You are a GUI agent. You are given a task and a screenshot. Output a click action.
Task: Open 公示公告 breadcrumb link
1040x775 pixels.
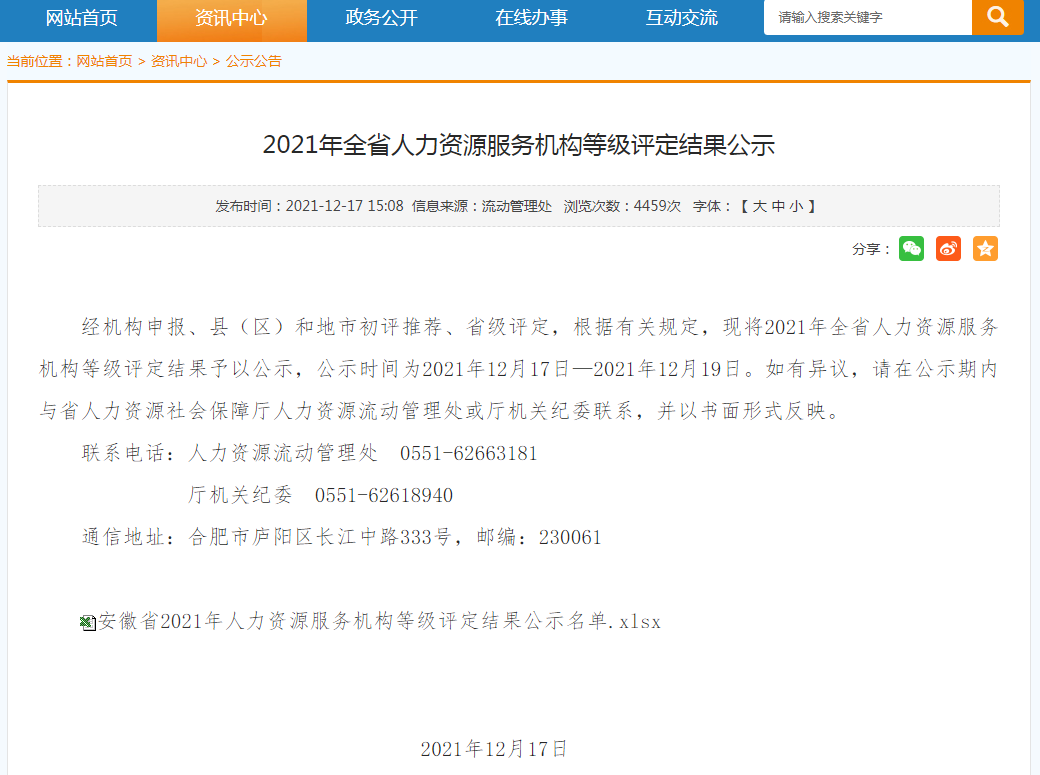(254, 61)
